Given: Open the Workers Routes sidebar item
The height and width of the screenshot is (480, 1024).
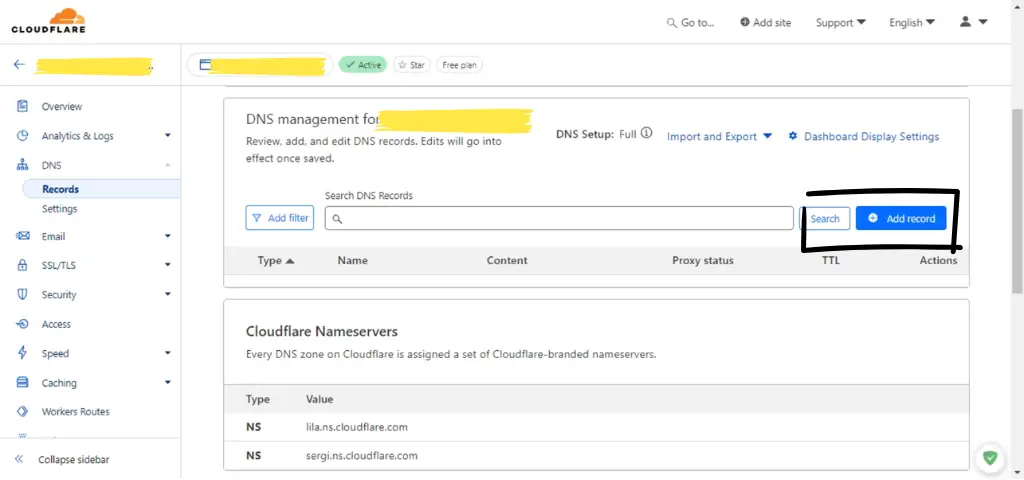Looking at the screenshot, I should [75, 412].
